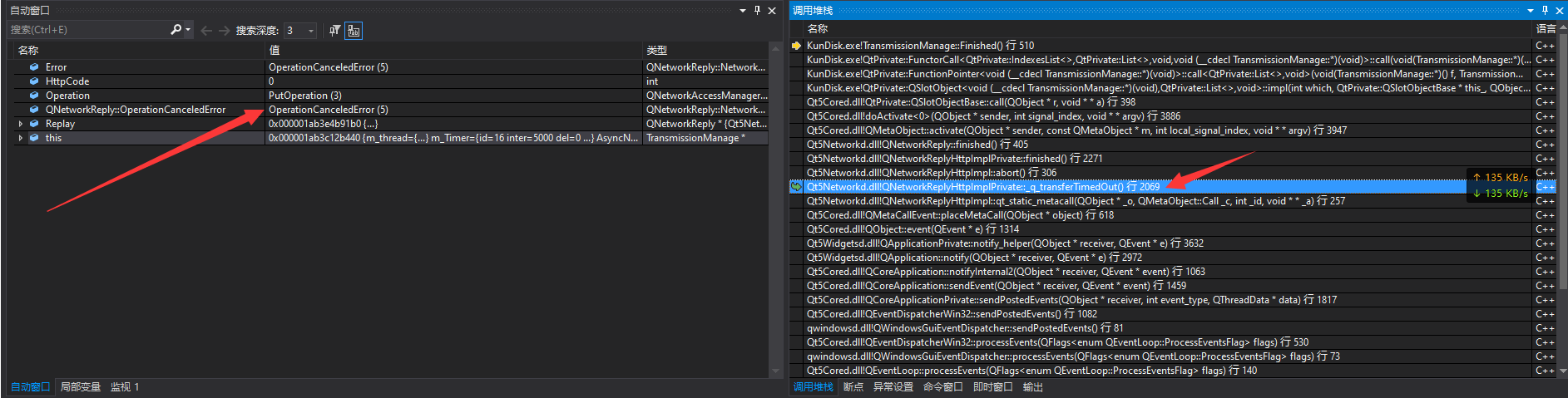Screen dimensions: 1568x398
Task: Click the 值 column header
Action: coord(453,51)
